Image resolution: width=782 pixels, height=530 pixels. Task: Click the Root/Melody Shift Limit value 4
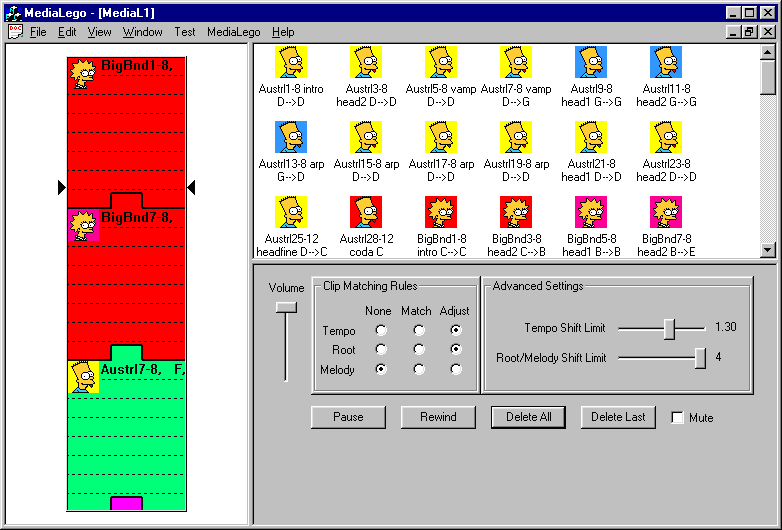pos(718,357)
